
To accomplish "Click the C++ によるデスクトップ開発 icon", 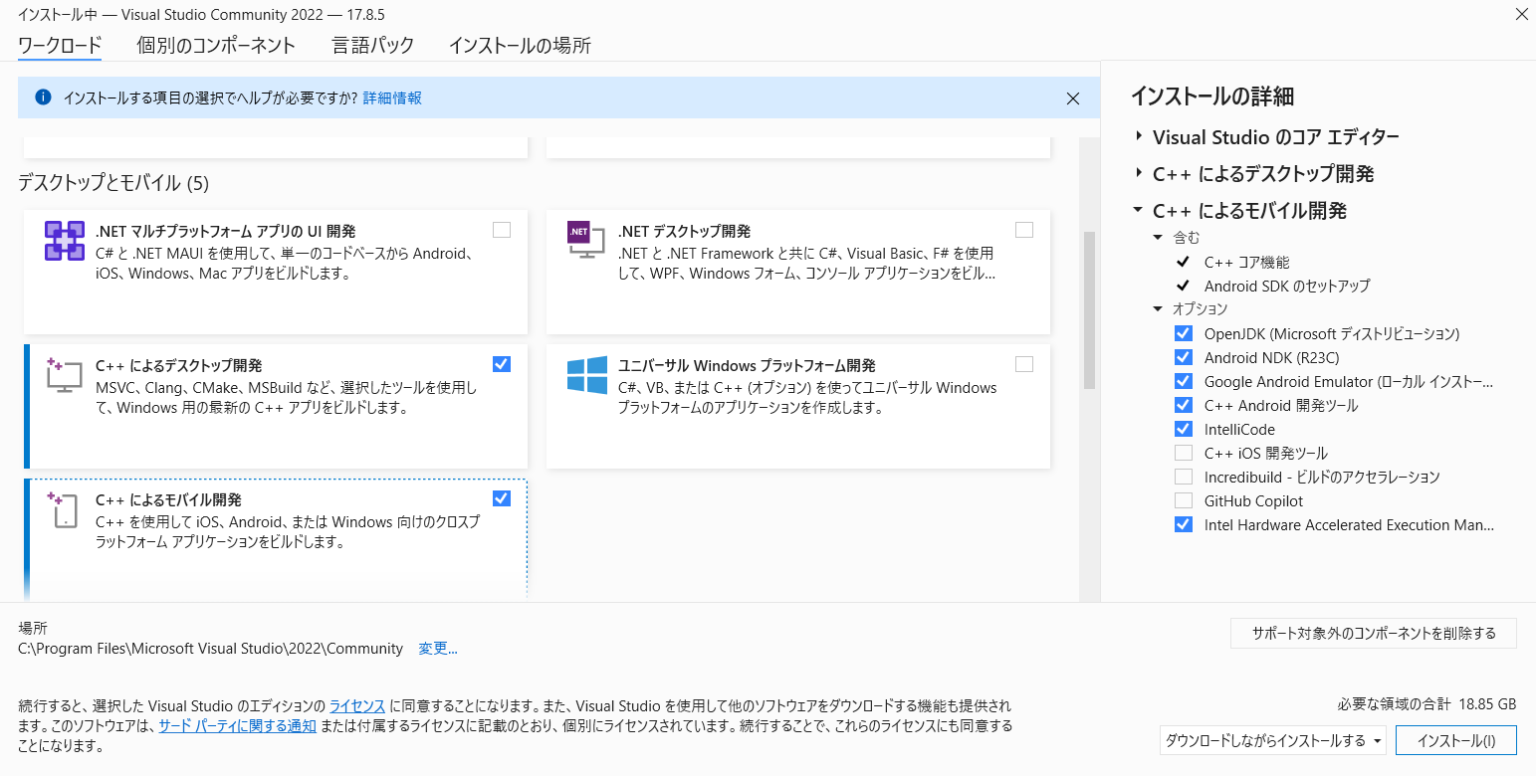I will point(64,375).
